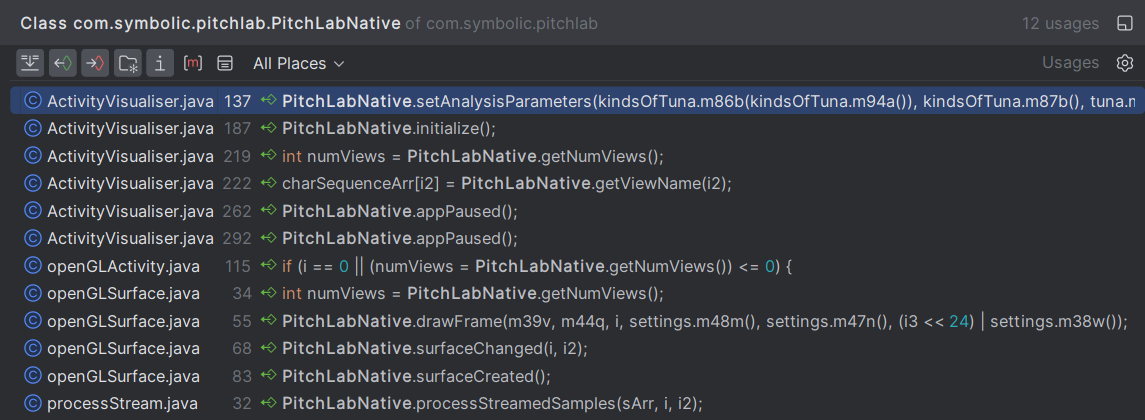
Task: Click the folder with asterisk filter icon
Action: pos(128,63)
